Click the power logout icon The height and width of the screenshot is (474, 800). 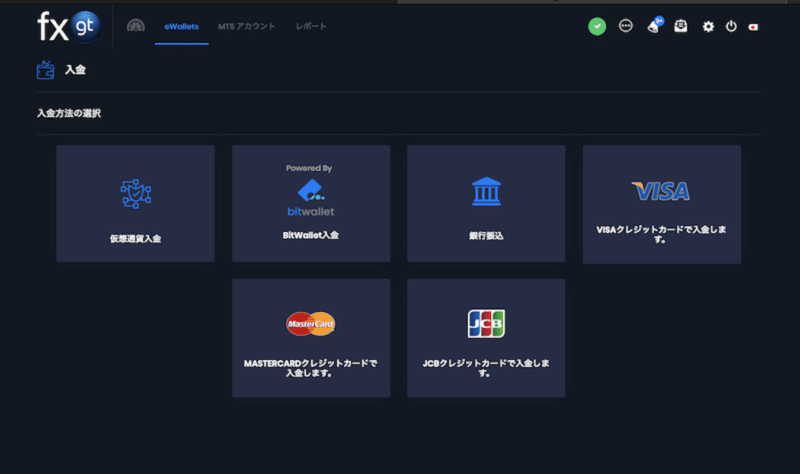pos(731,26)
